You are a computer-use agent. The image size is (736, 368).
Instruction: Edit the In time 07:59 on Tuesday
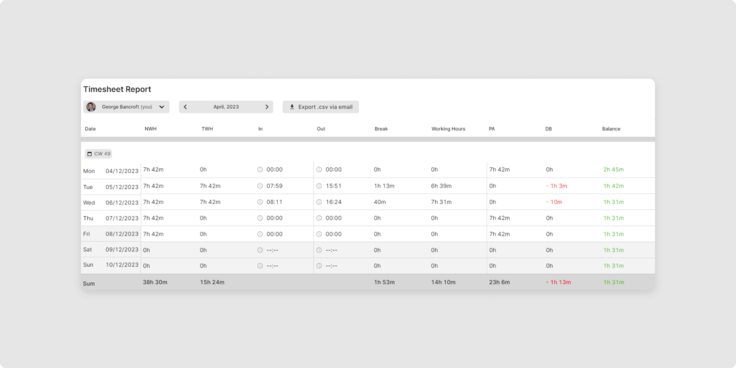click(275, 186)
